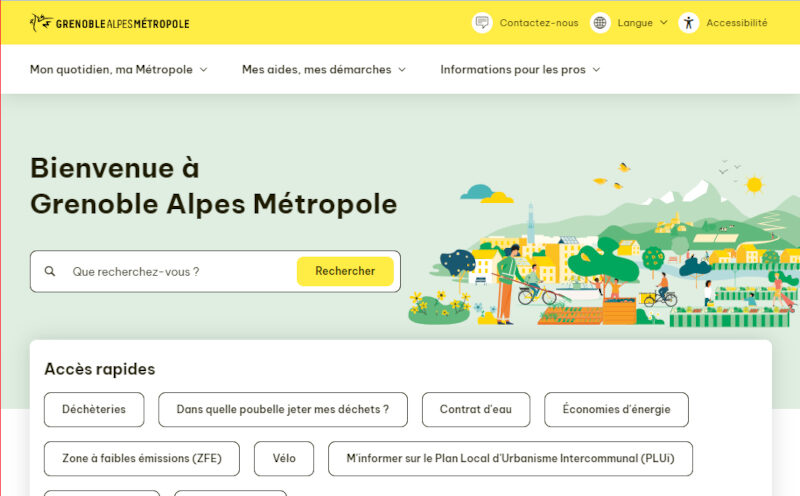Click the Bienvenue à Grenoble Alpes Métropole heading

(x=213, y=186)
